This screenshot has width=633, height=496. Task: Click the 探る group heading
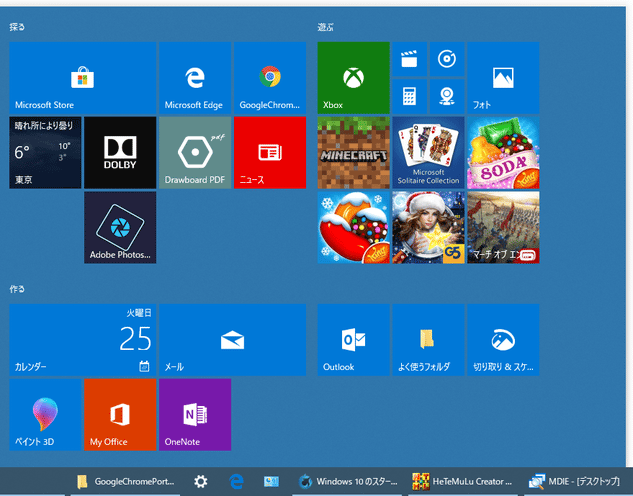(17, 27)
